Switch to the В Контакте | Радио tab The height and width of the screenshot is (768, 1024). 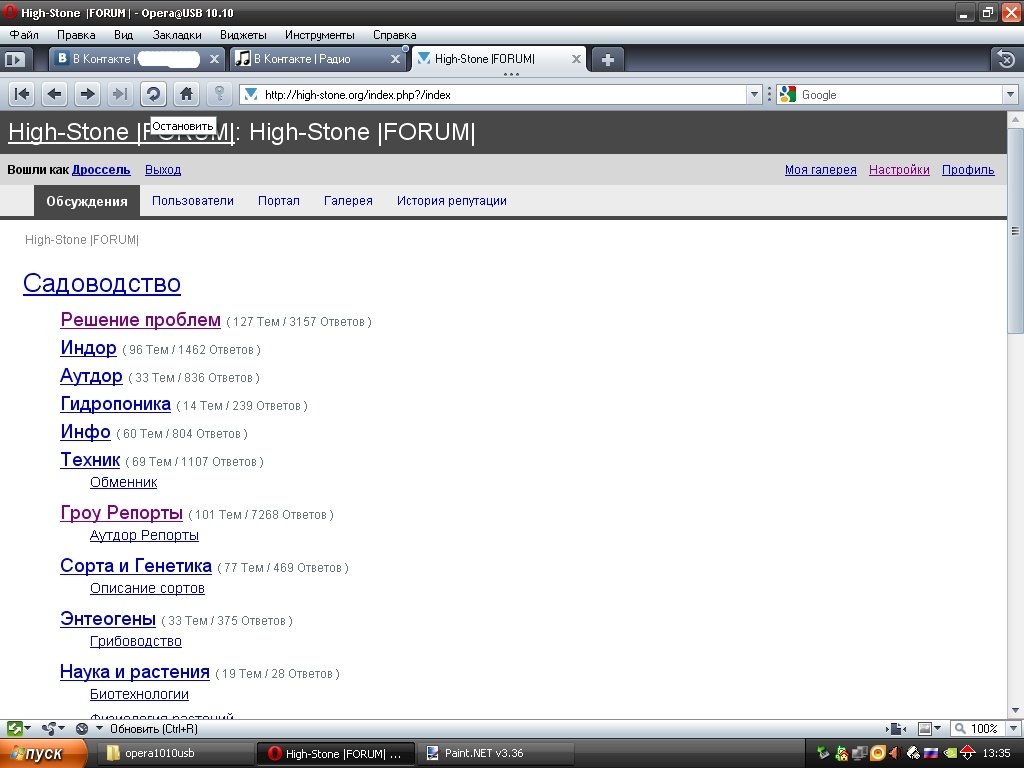[318, 59]
